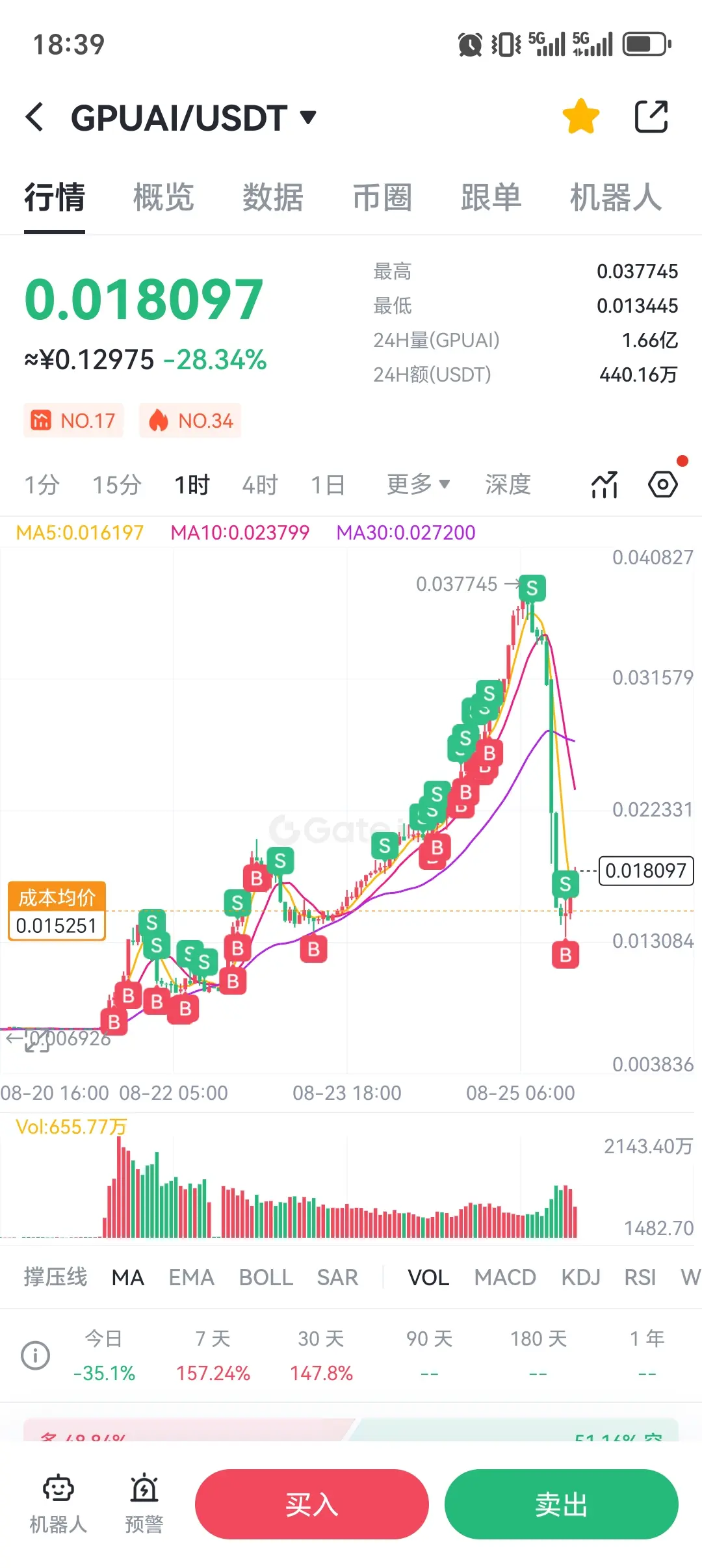Open the share icon at top right

[x=651, y=116]
